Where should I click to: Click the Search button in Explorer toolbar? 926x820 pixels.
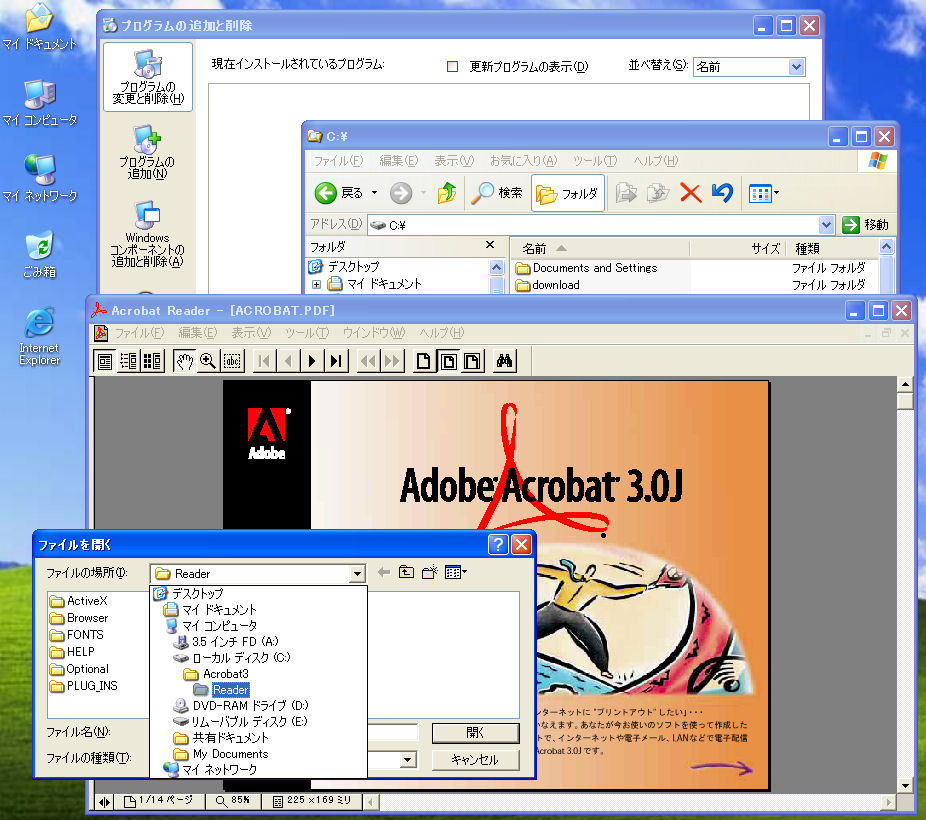click(497, 193)
